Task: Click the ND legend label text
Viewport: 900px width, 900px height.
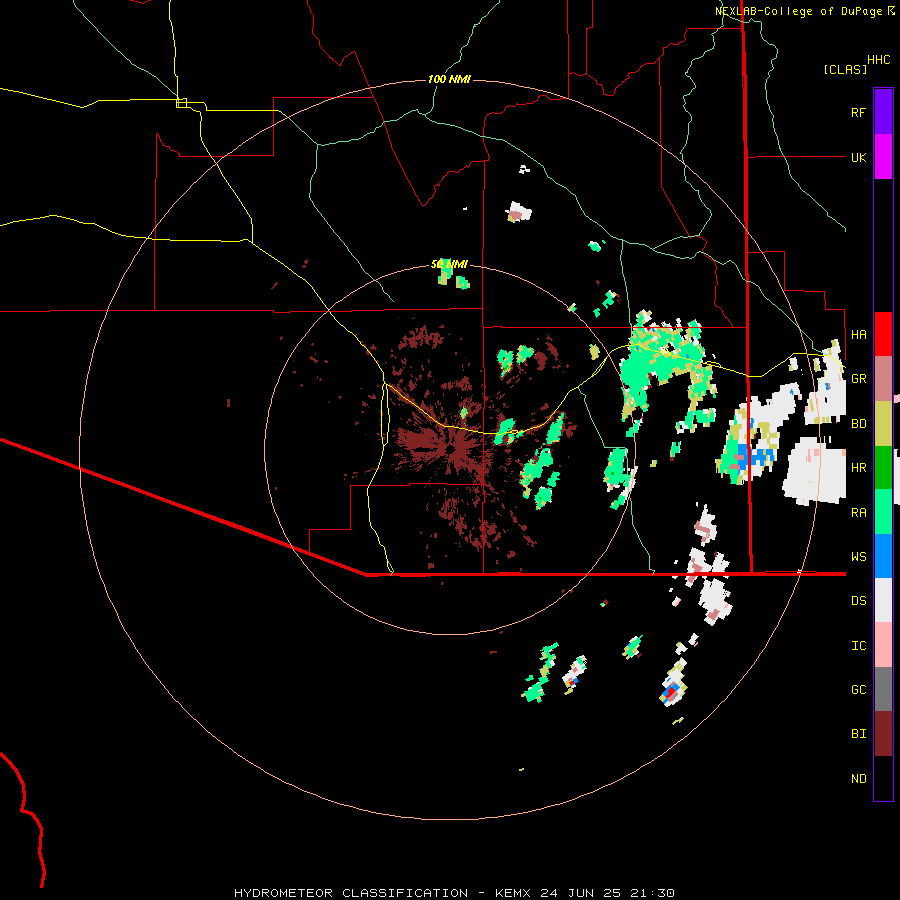Action: (858, 779)
